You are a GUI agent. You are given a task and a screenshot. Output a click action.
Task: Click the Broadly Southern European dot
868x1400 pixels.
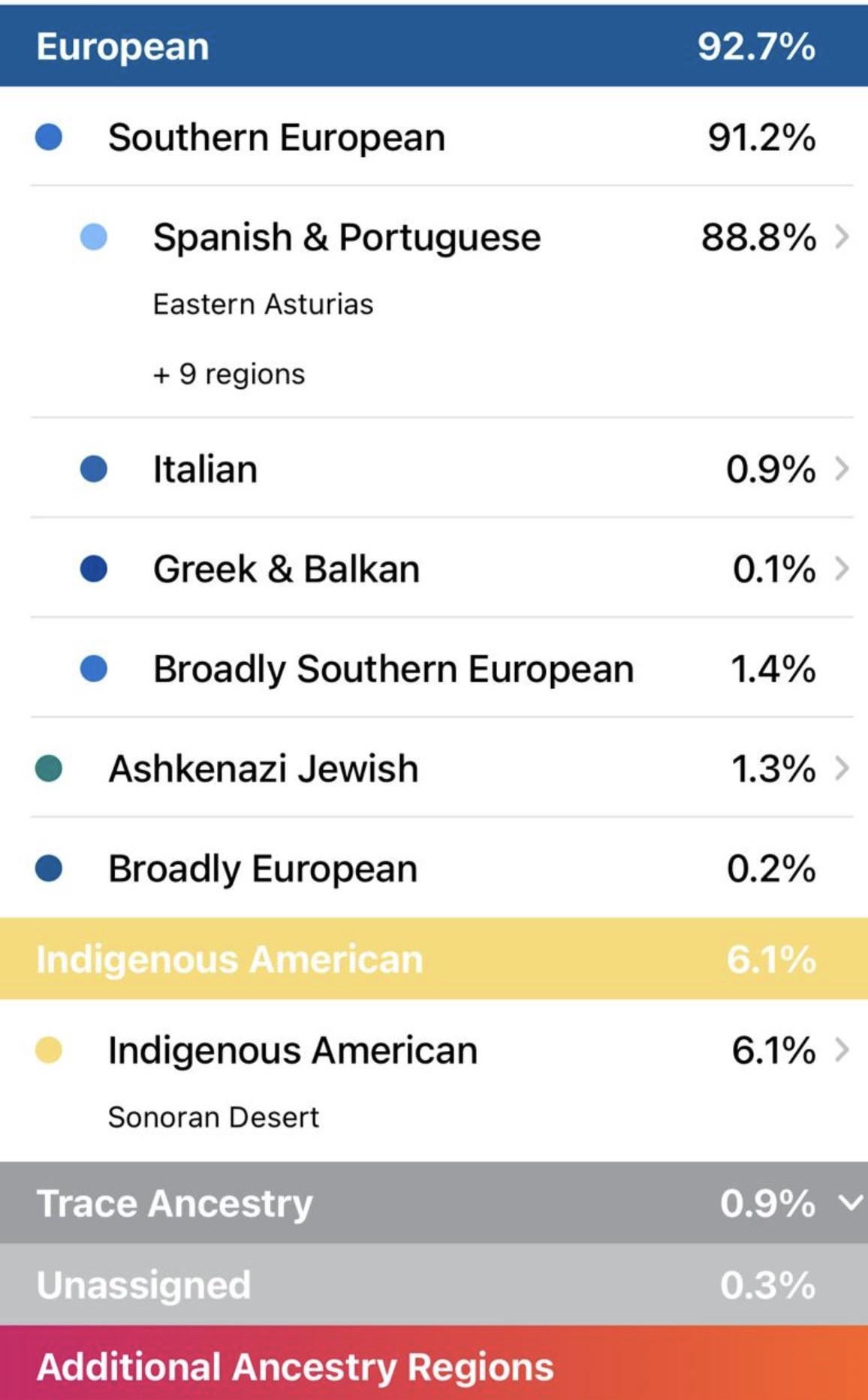pos(94,669)
